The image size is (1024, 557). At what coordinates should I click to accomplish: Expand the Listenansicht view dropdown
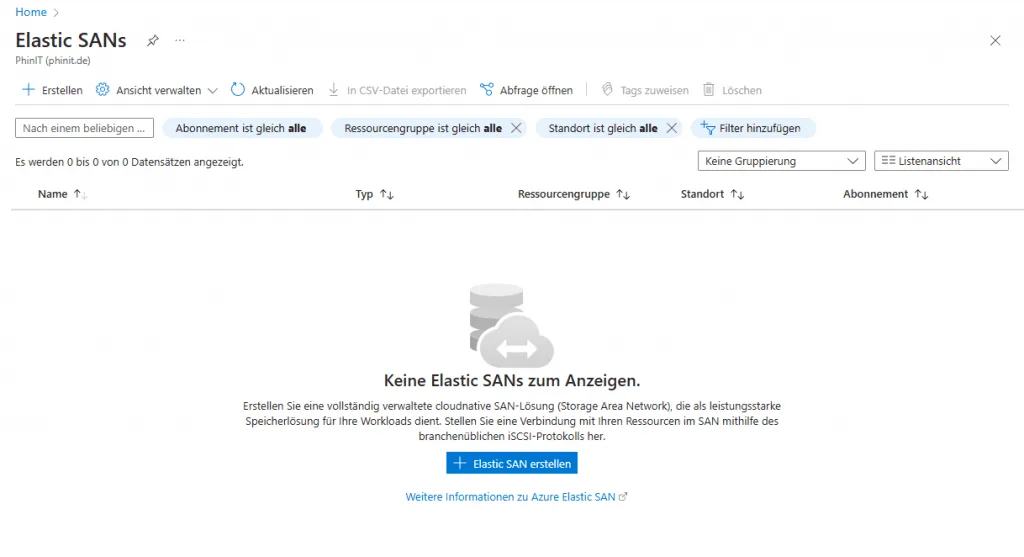tap(940, 161)
